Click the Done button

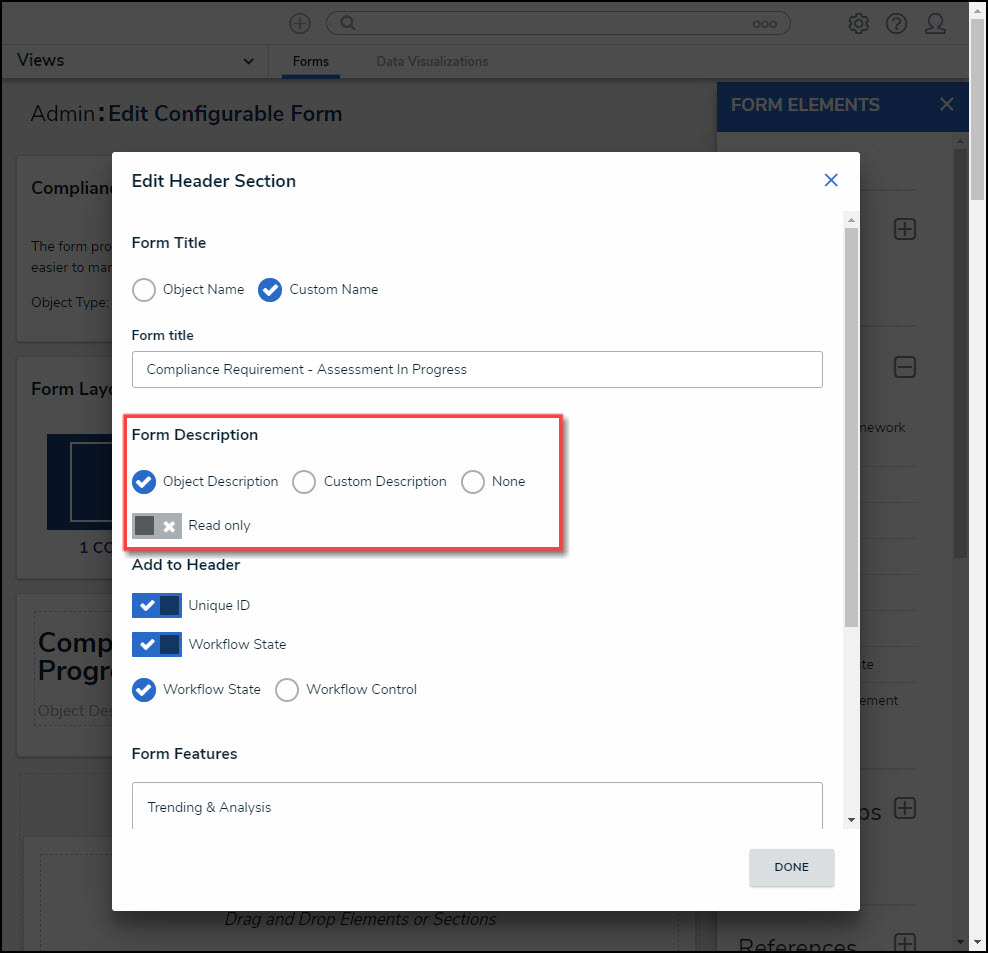[x=791, y=867]
